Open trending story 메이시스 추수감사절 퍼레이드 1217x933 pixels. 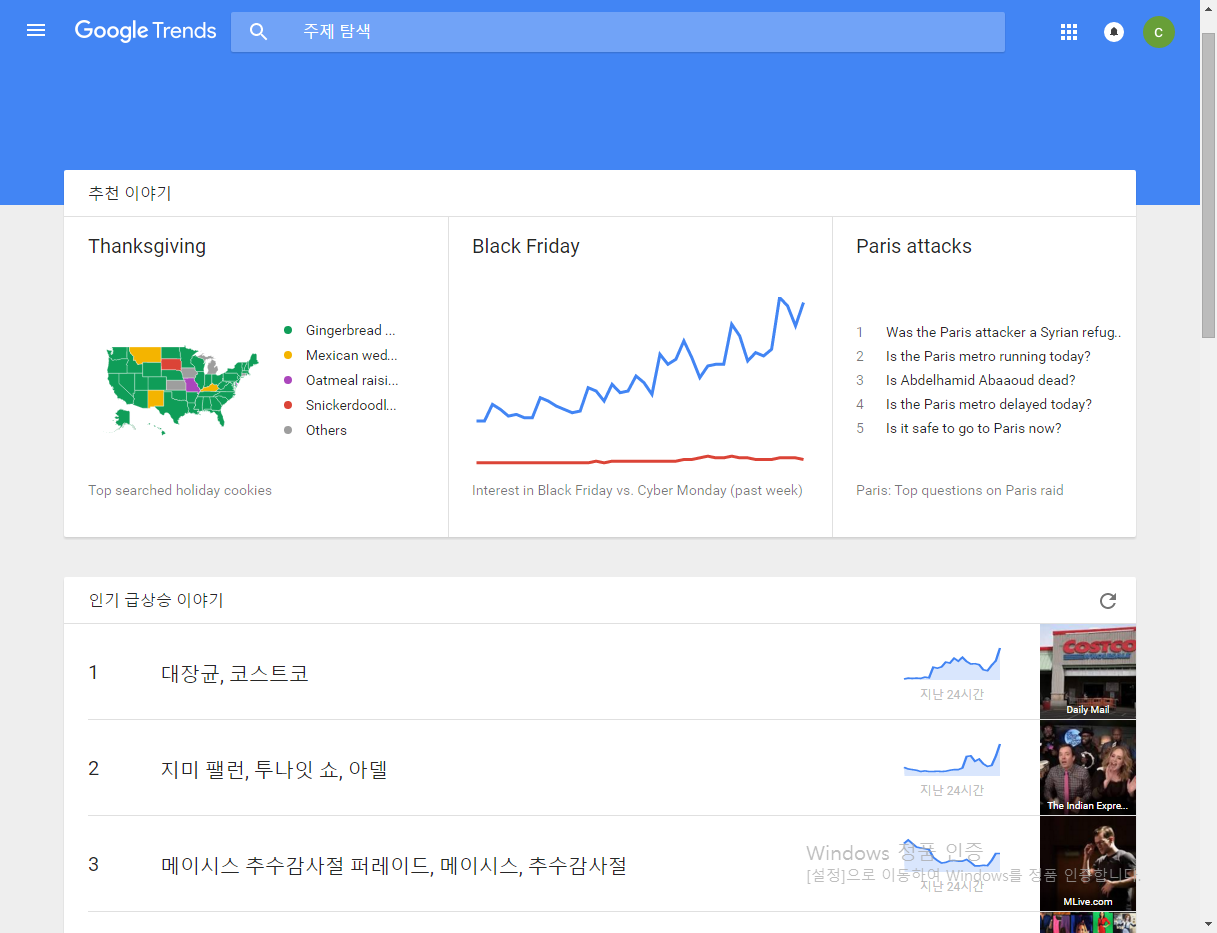tap(394, 865)
